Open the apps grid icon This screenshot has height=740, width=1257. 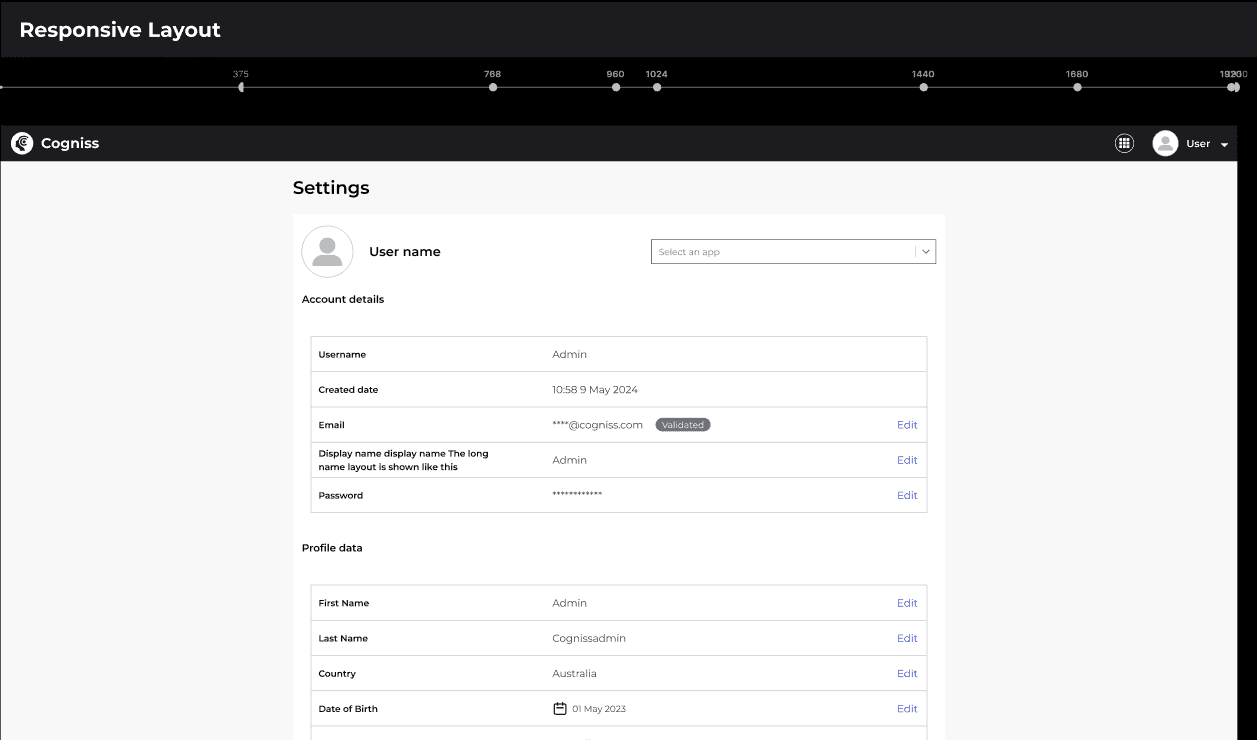(x=1124, y=144)
